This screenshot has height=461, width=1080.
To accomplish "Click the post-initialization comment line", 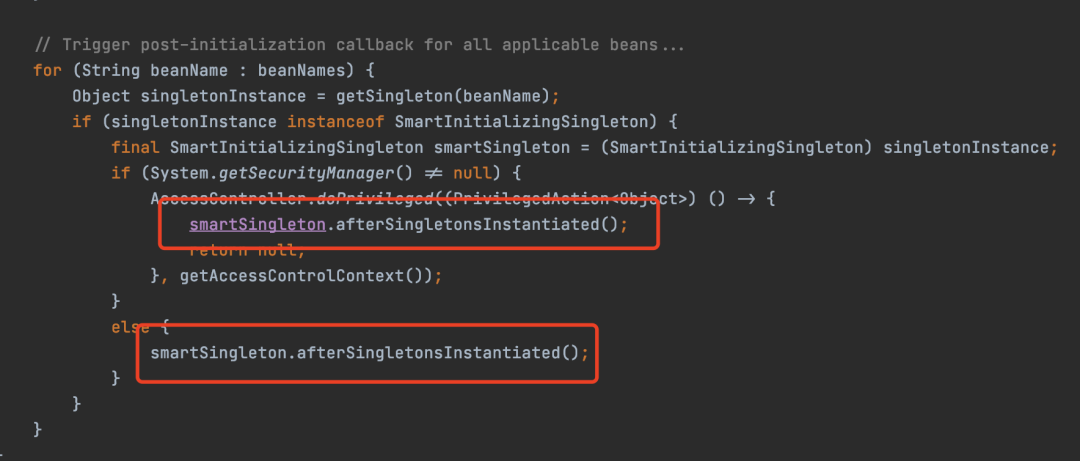I will point(359,45).
